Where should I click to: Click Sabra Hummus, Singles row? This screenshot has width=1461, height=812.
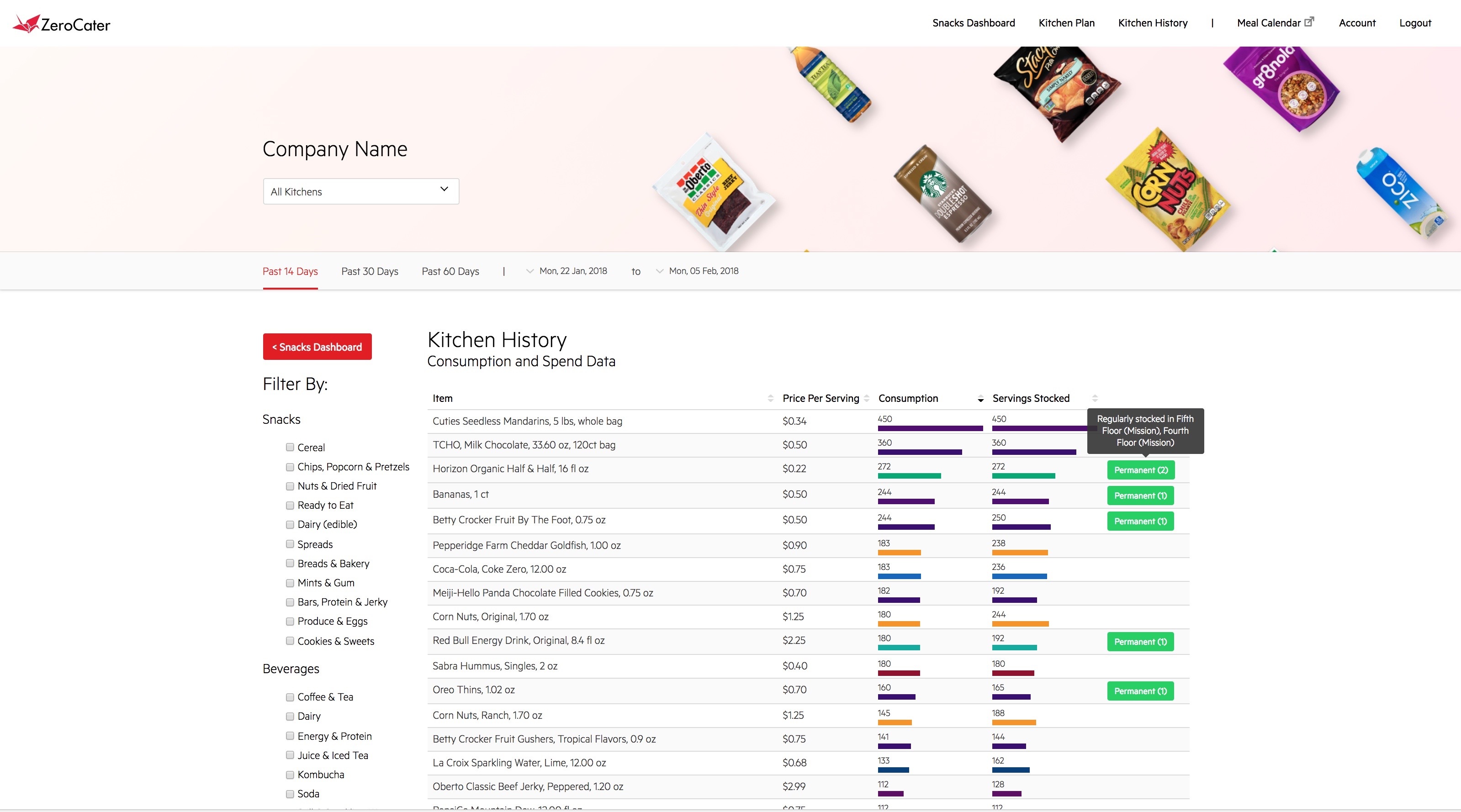point(808,666)
